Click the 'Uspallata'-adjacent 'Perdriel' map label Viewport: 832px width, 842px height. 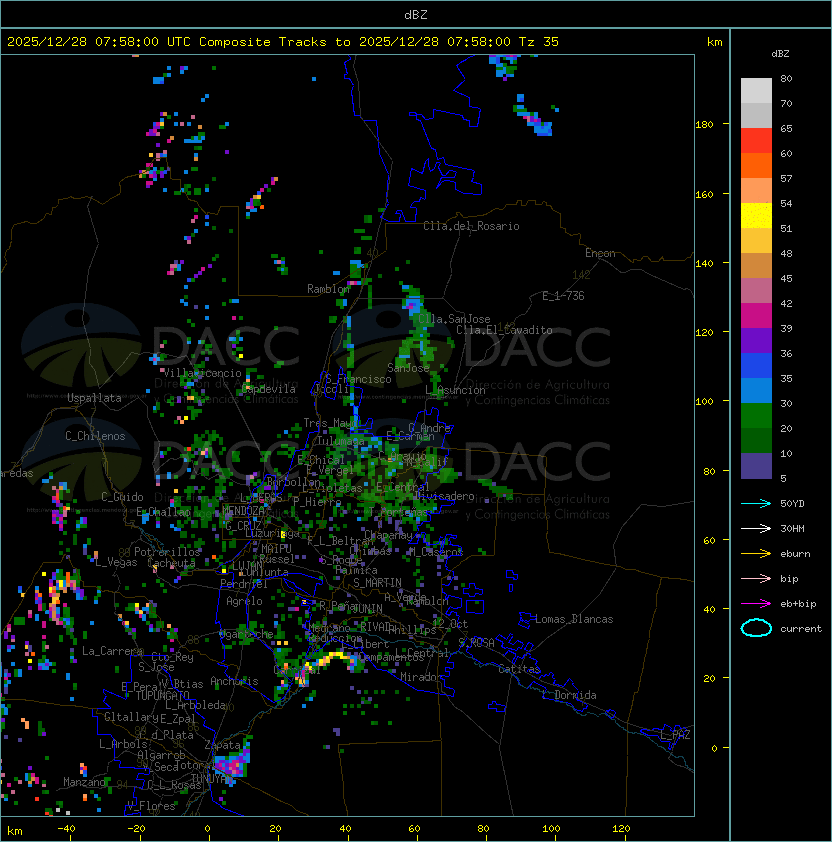[x=244, y=584]
